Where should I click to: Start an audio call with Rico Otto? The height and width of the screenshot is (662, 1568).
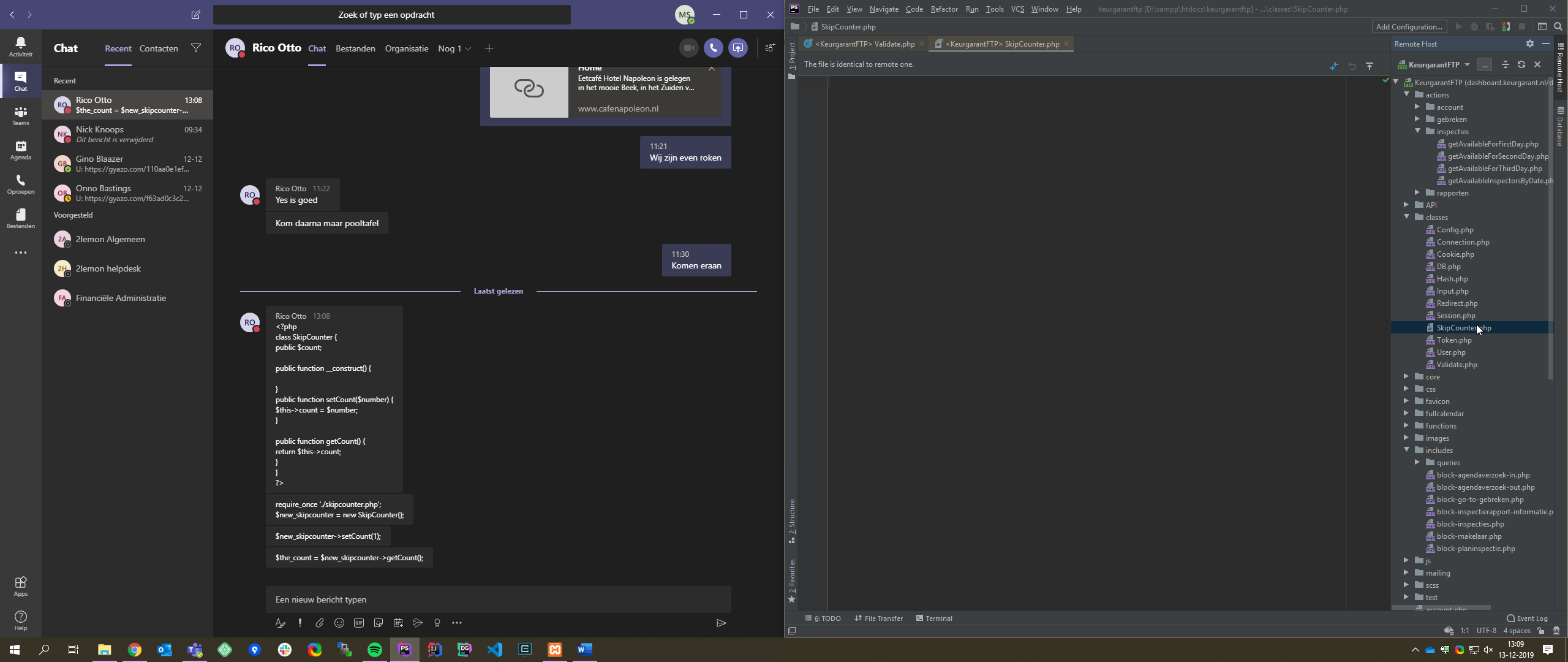(713, 48)
